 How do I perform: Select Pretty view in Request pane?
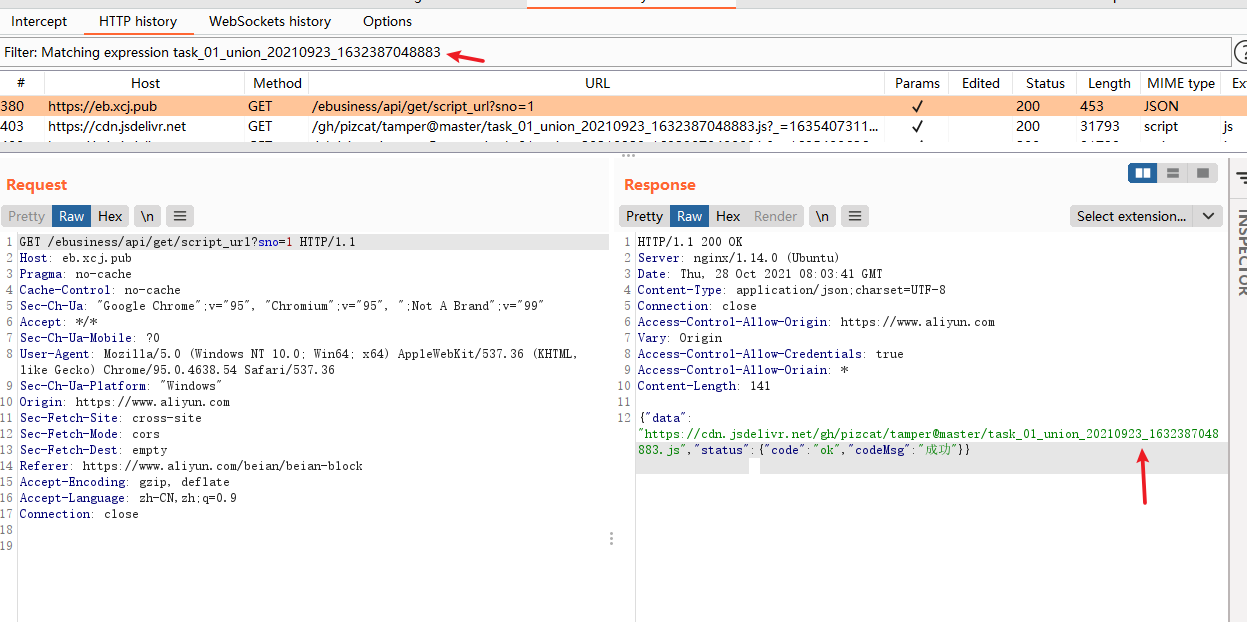(27, 216)
